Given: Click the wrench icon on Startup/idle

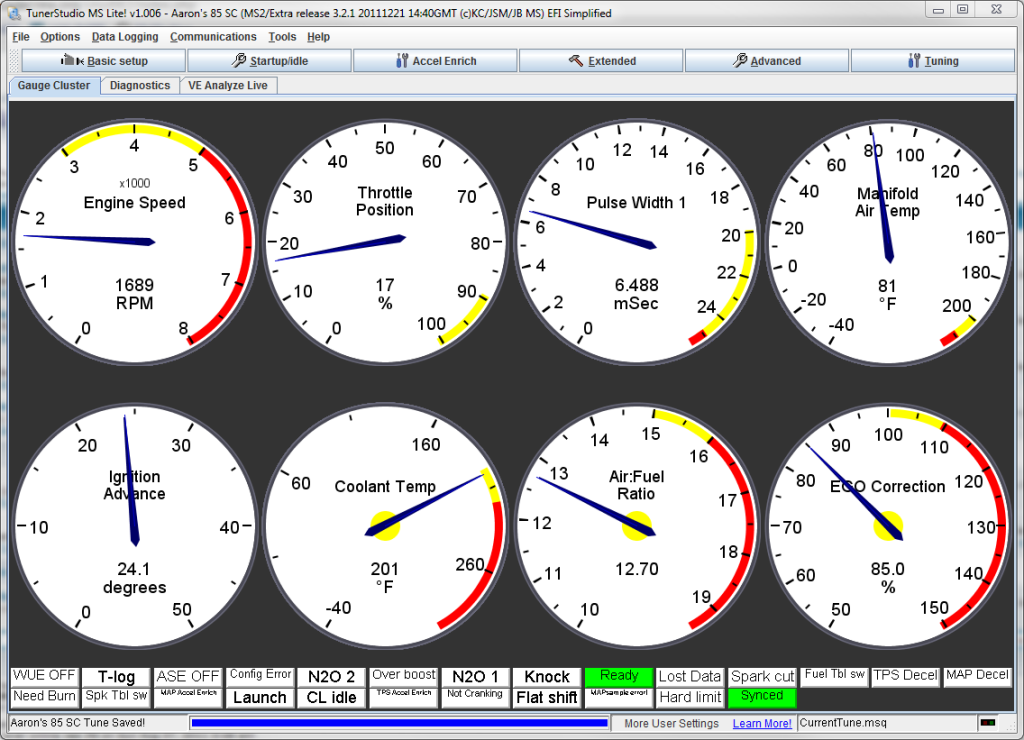Looking at the screenshot, I should (239, 61).
